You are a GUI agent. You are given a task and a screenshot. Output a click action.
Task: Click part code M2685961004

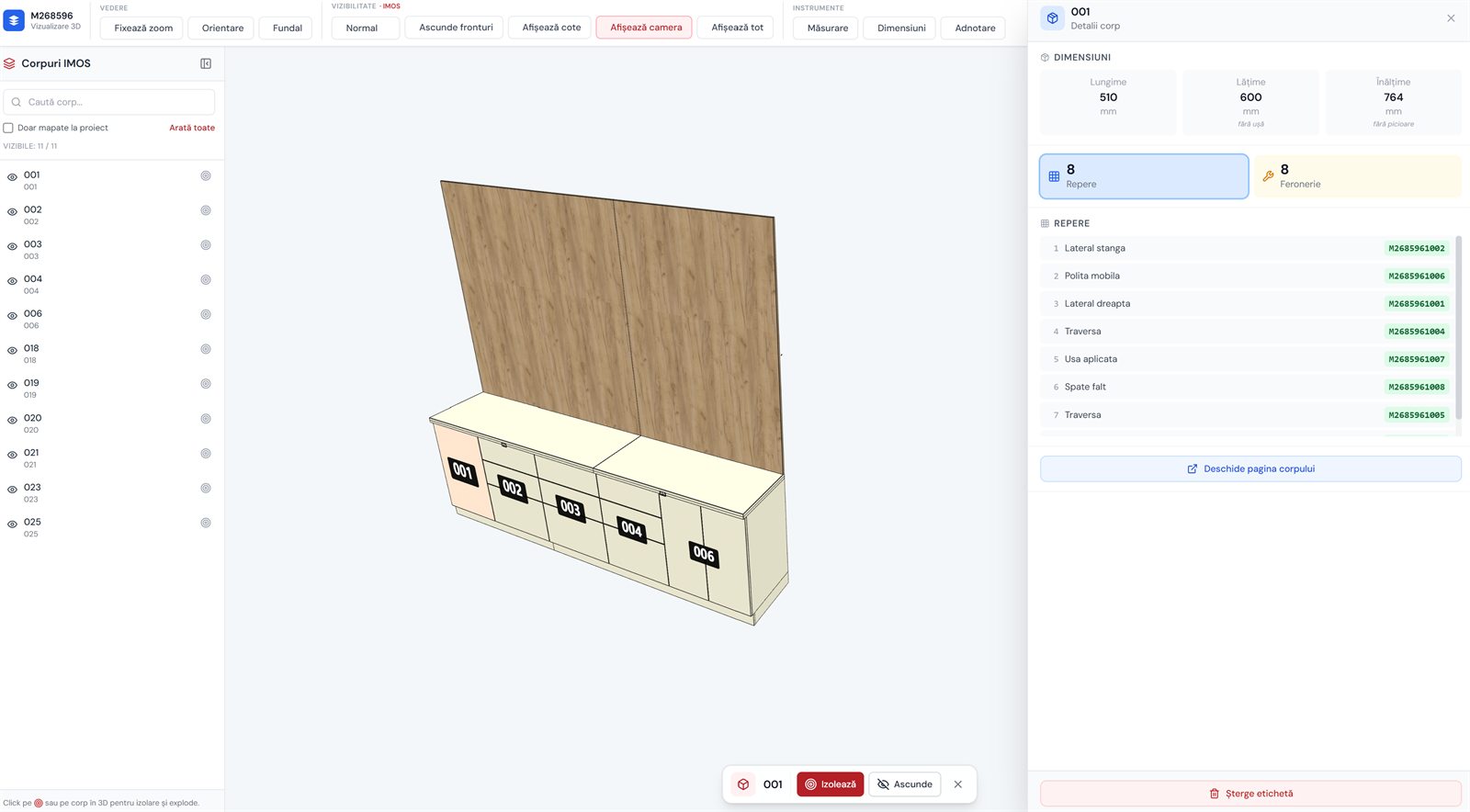(x=1416, y=332)
